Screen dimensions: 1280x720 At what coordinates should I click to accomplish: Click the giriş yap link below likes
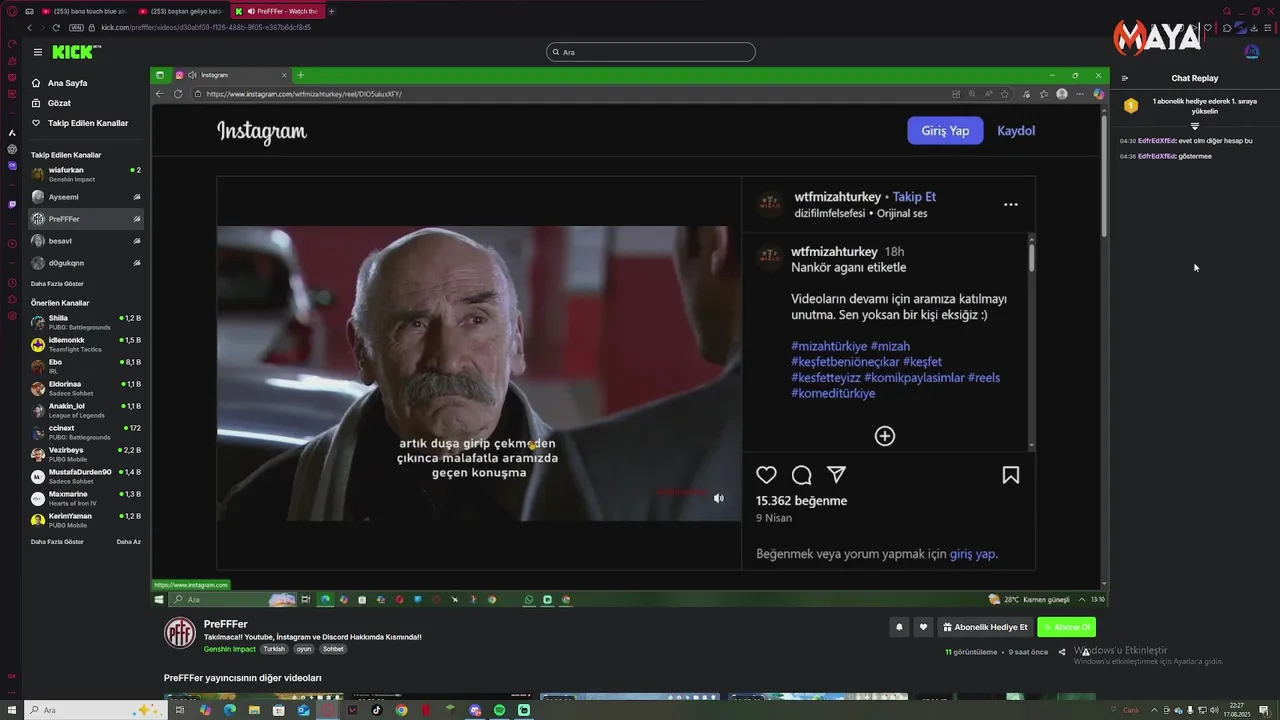pos(972,554)
